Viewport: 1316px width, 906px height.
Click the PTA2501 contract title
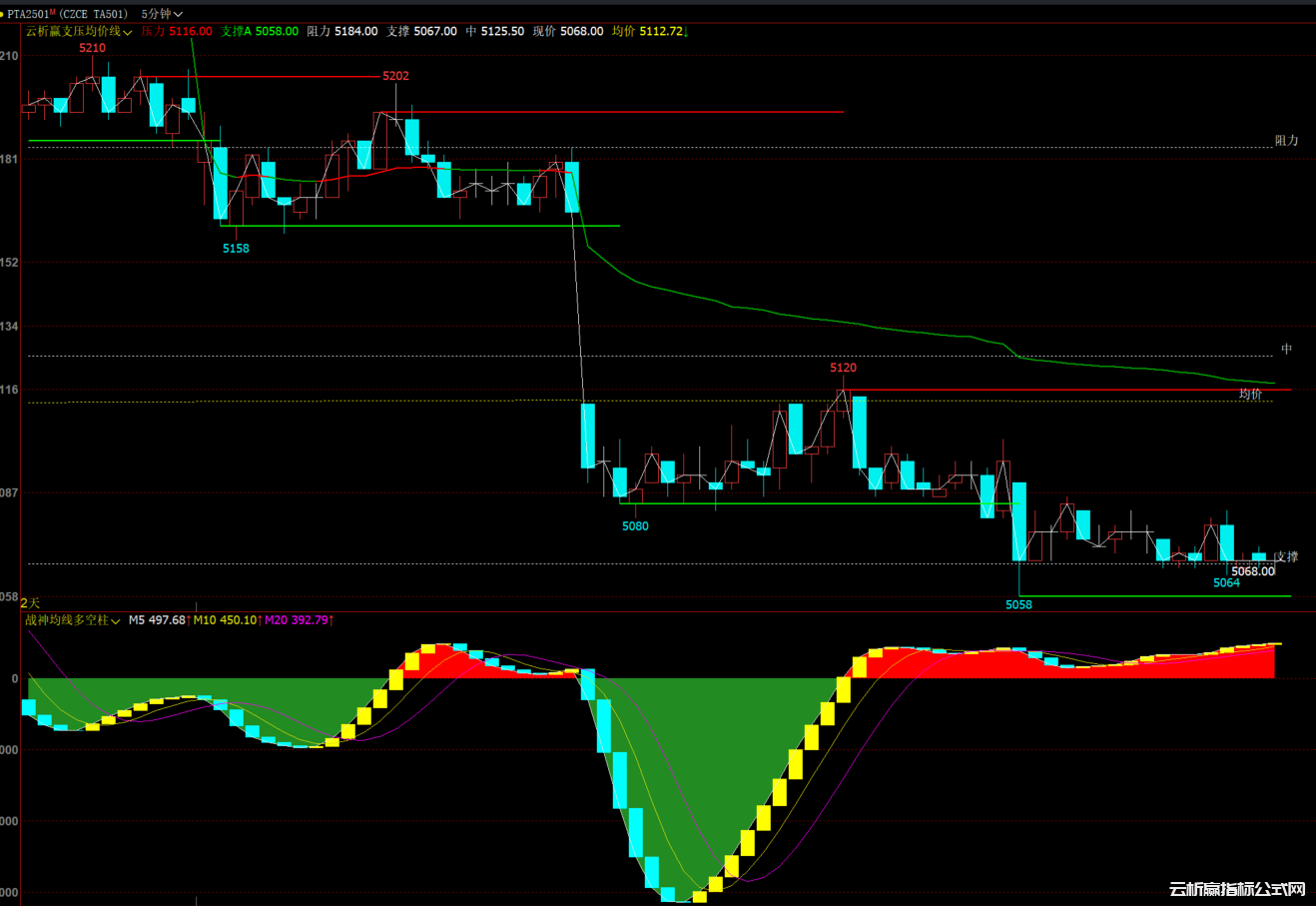68,14
